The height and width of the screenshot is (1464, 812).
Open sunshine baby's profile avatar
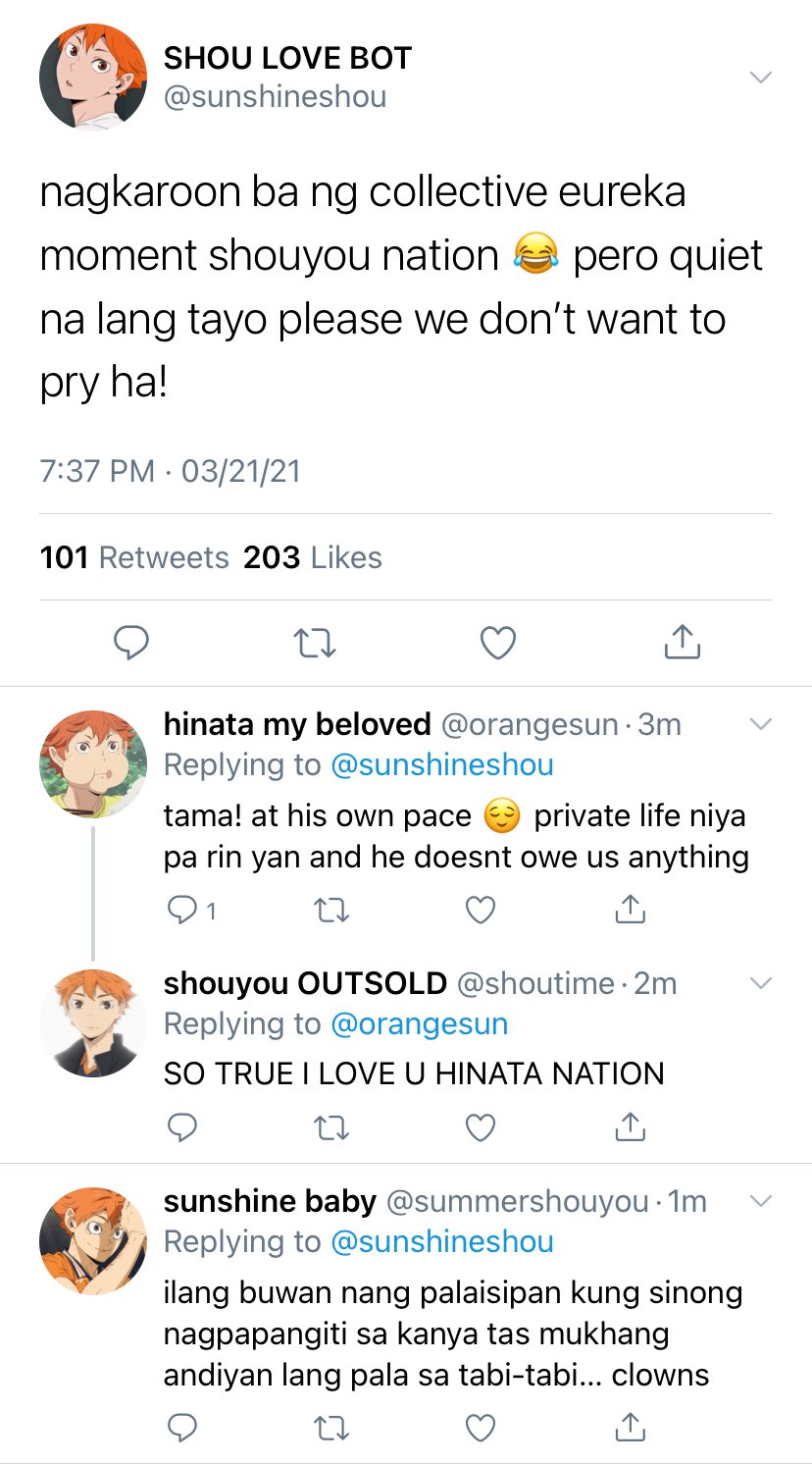point(93,1241)
